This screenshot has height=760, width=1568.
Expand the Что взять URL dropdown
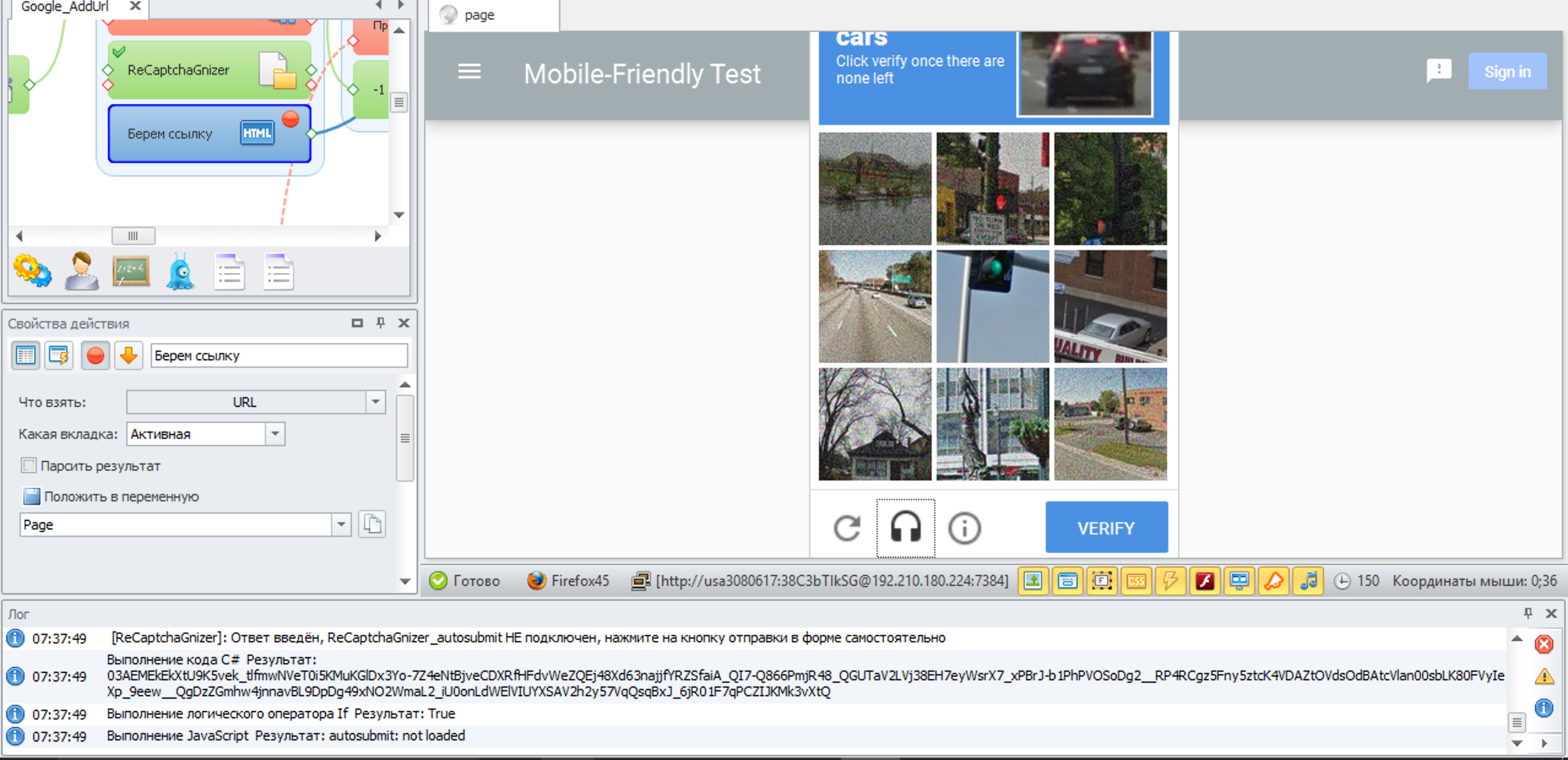(375, 402)
